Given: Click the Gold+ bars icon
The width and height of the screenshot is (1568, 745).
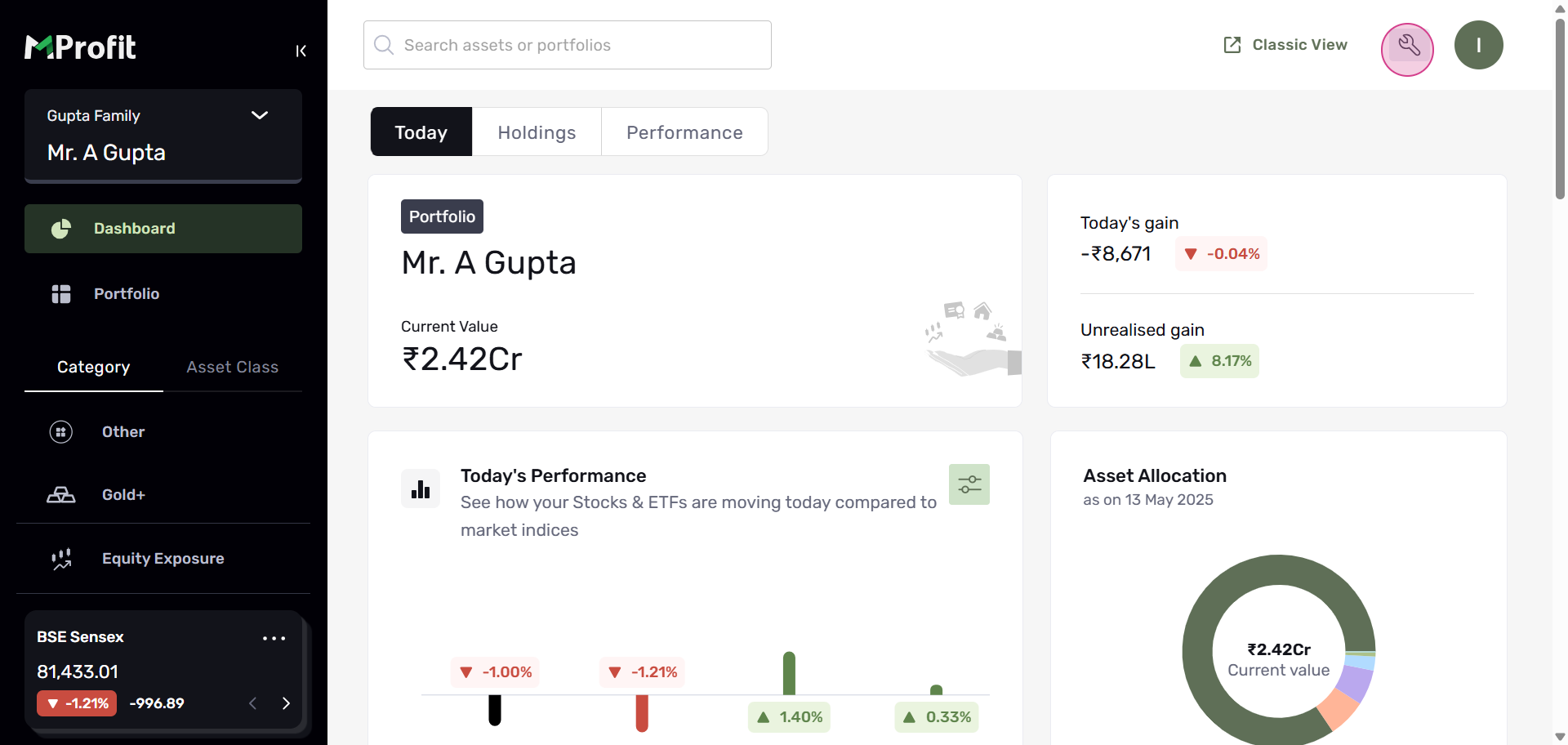Looking at the screenshot, I should coord(61,495).
